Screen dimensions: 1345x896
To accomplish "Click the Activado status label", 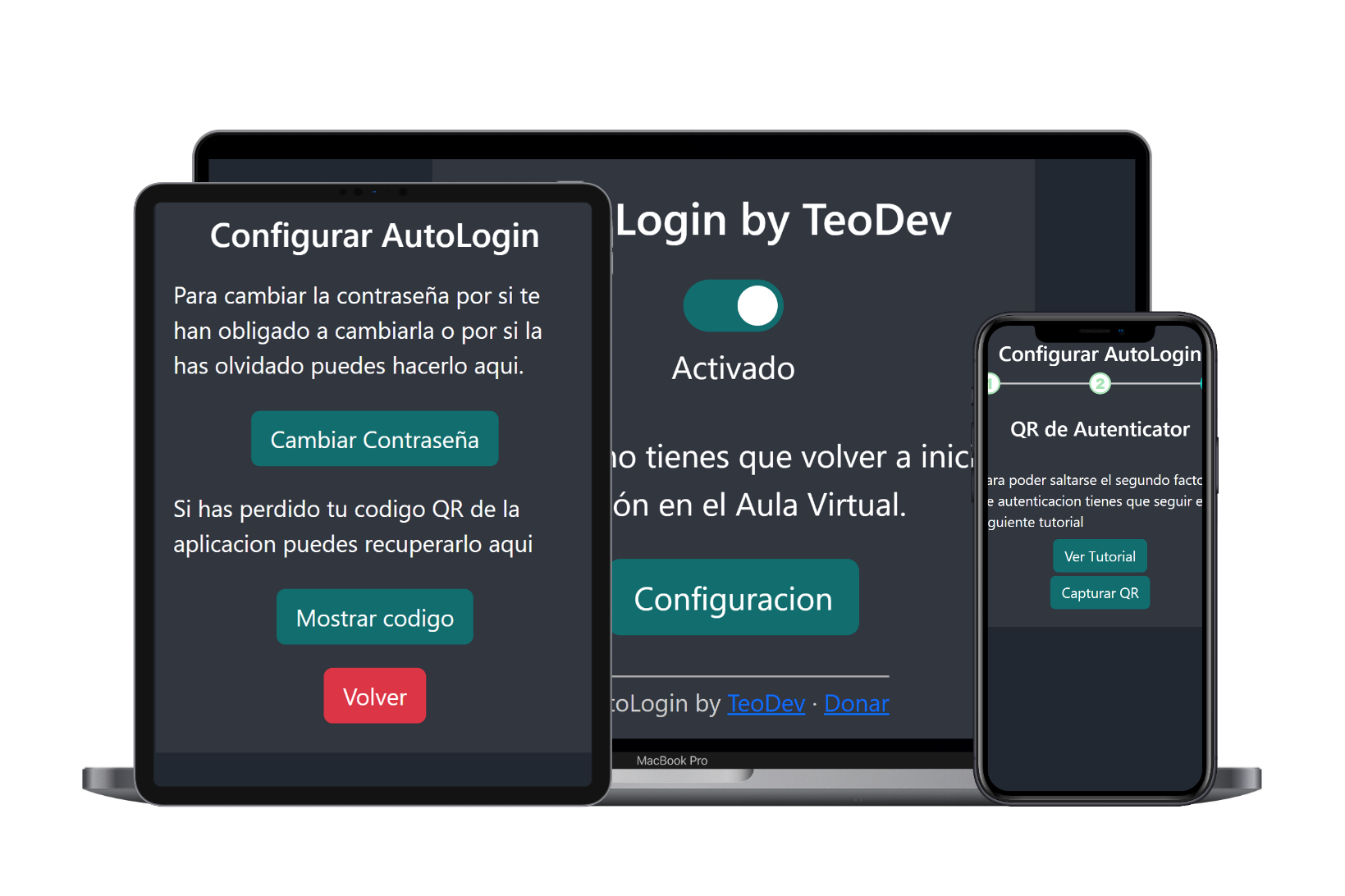I will [733, 368].
